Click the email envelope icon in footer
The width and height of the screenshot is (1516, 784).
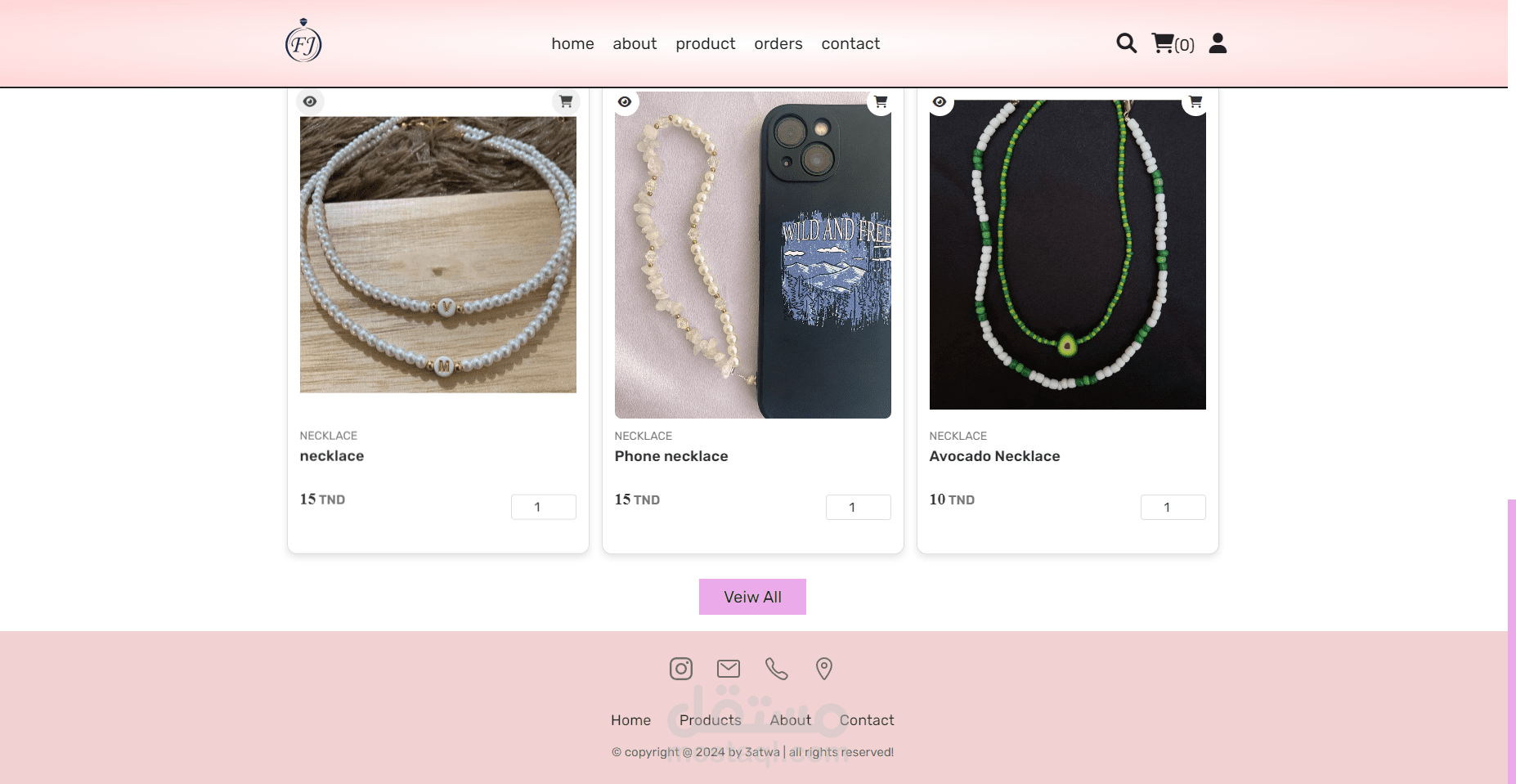(x=729, y=669)
